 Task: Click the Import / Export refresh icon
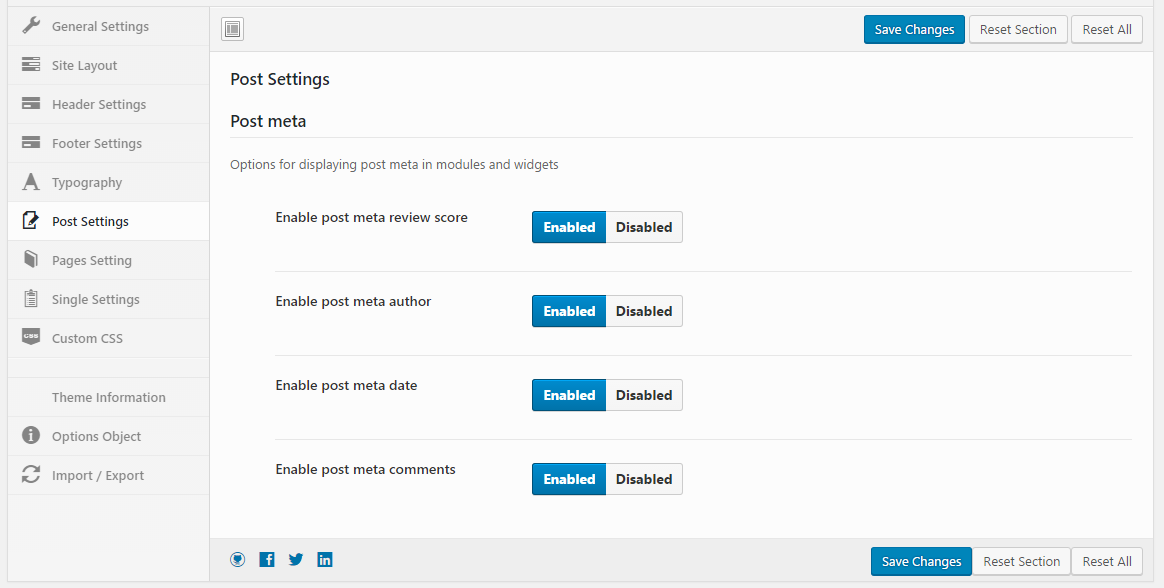31,475
